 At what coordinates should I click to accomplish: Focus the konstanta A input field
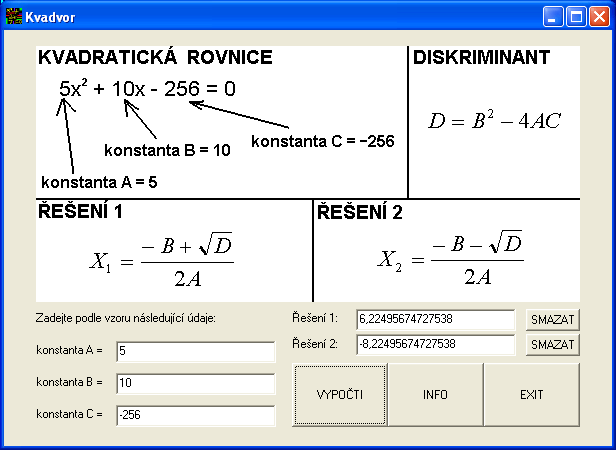click(x=194, y=351)
